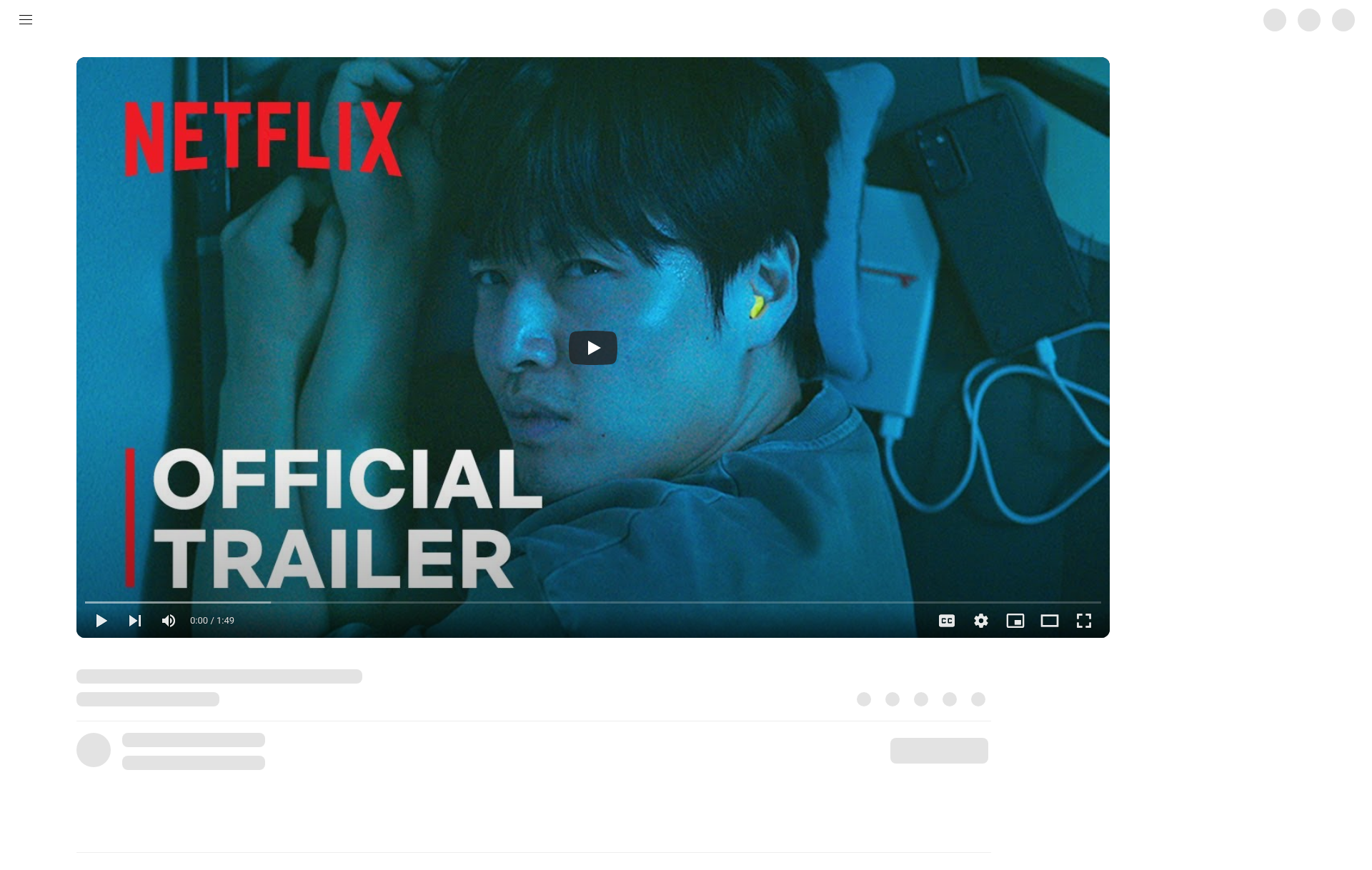This screenshot has width=1372, height=870.
Task: Toggle closed captions
Action: tap(947, 621)
